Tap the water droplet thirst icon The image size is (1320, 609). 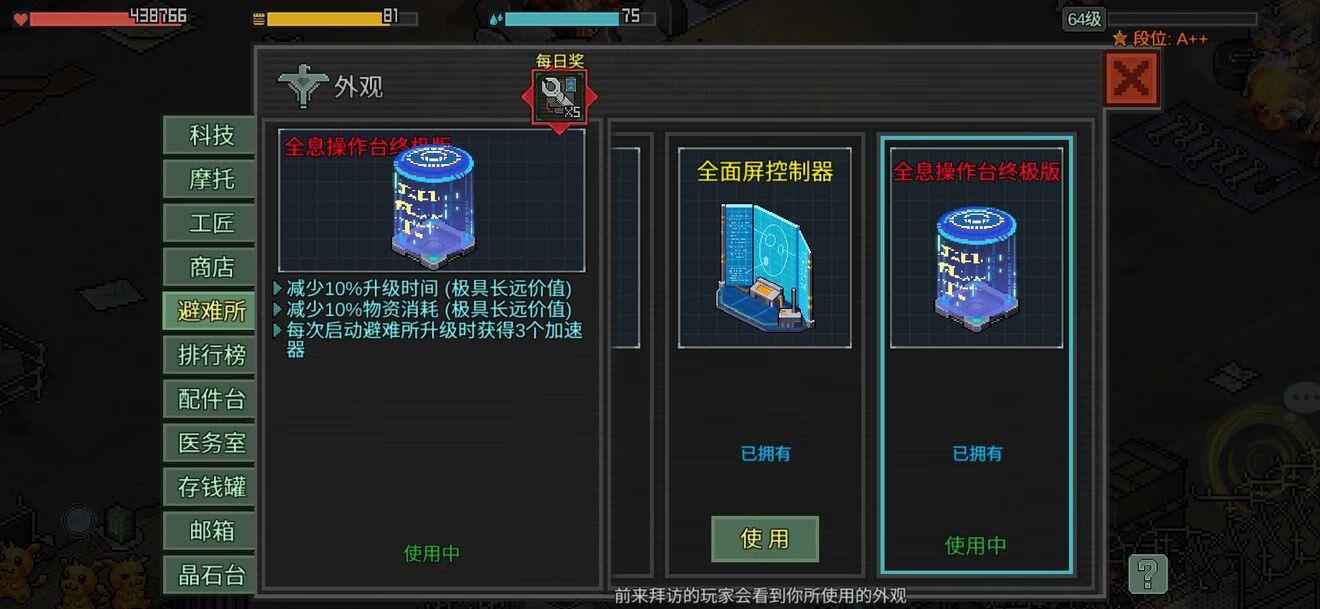(x=496, y=19)
